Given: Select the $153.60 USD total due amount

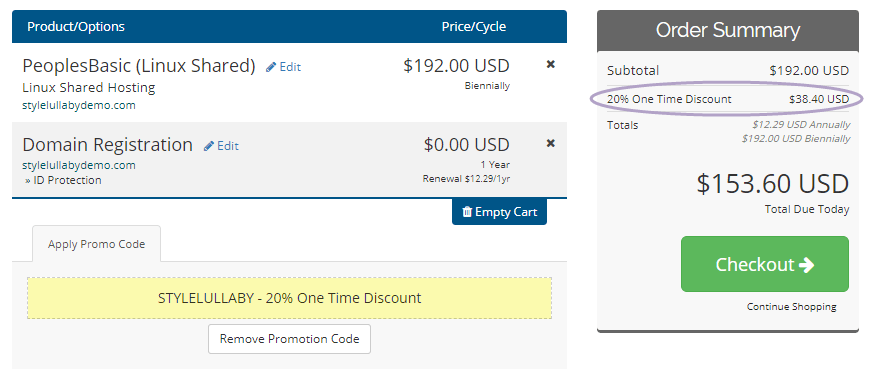Looking at the screenshot, I should point(773,184).
